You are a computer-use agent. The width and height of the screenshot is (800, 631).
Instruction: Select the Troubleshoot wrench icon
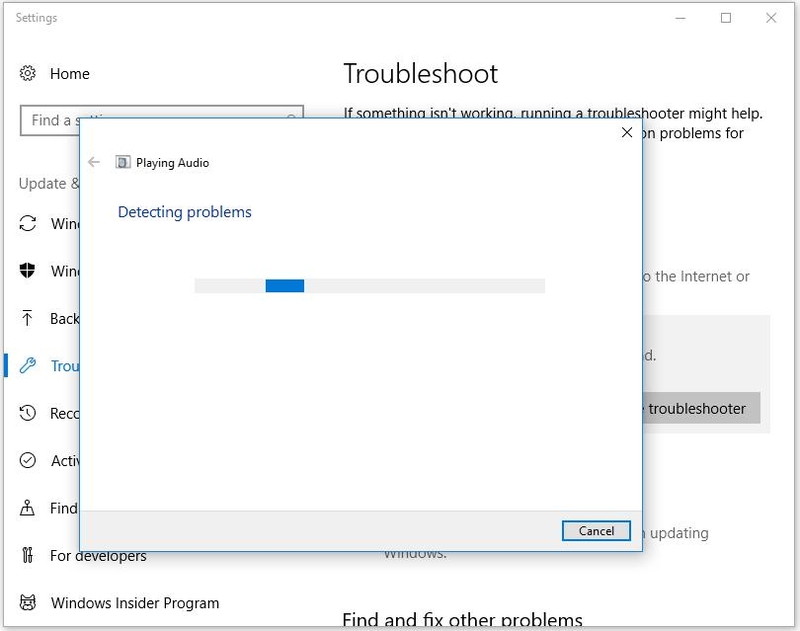[28, 365]
